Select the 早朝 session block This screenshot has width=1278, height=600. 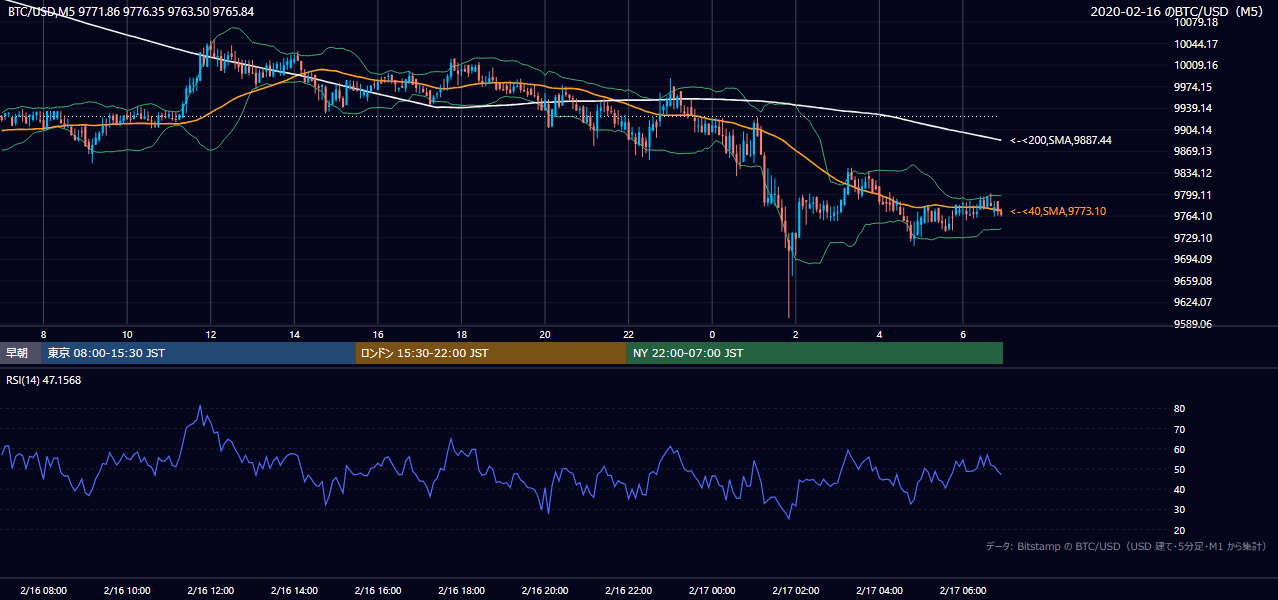(20, 353)
